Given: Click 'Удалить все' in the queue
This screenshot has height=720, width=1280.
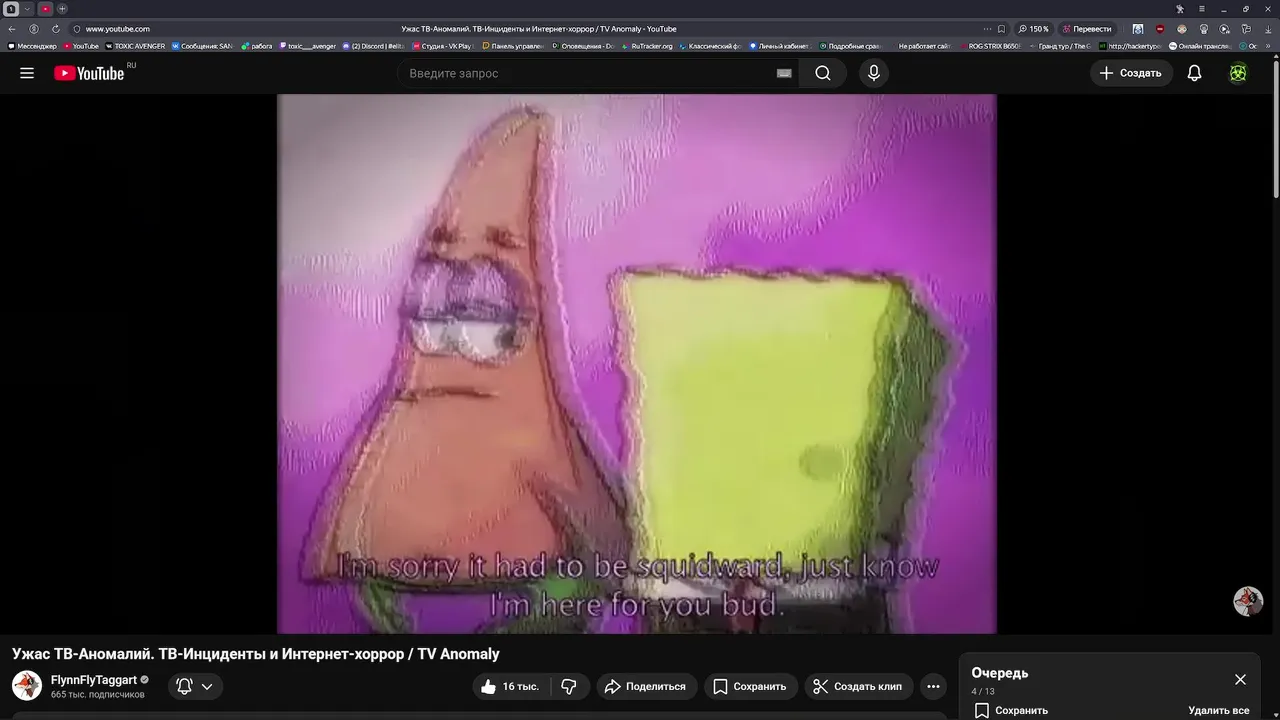Looking at the screenshot, I should pos(1219,710).
